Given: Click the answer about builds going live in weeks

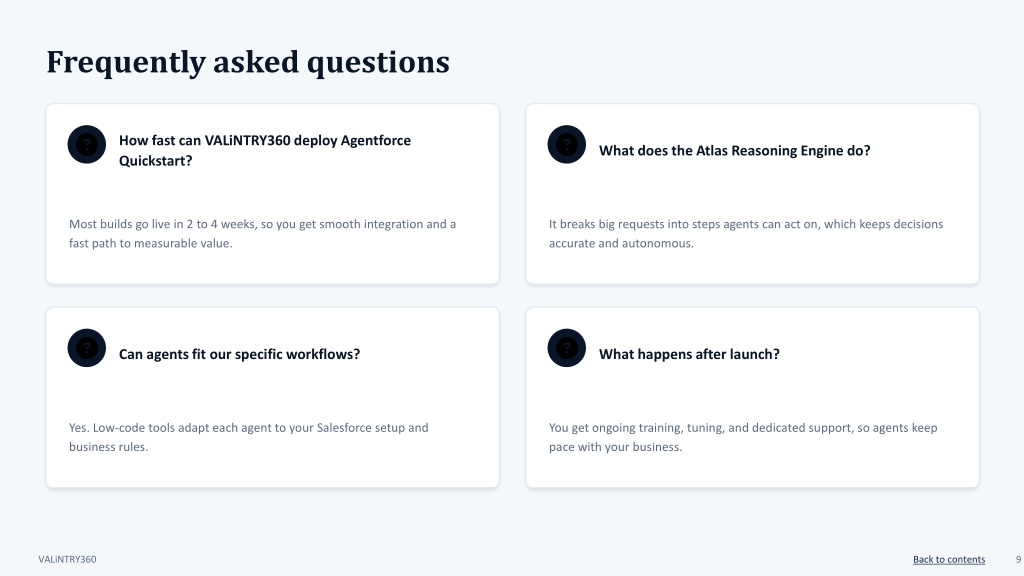Looking at the screenshot, I should (263, 234).
